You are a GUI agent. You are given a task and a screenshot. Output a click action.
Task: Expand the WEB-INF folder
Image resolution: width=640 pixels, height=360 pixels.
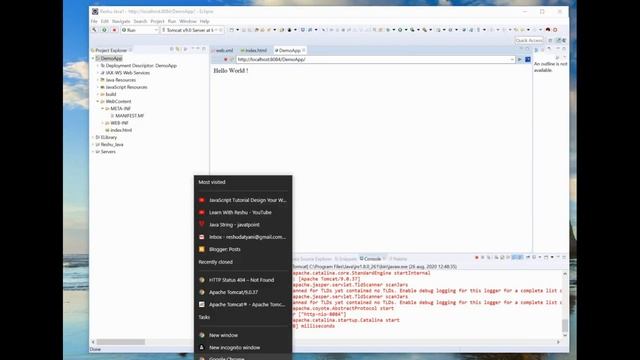pos(102,123)
